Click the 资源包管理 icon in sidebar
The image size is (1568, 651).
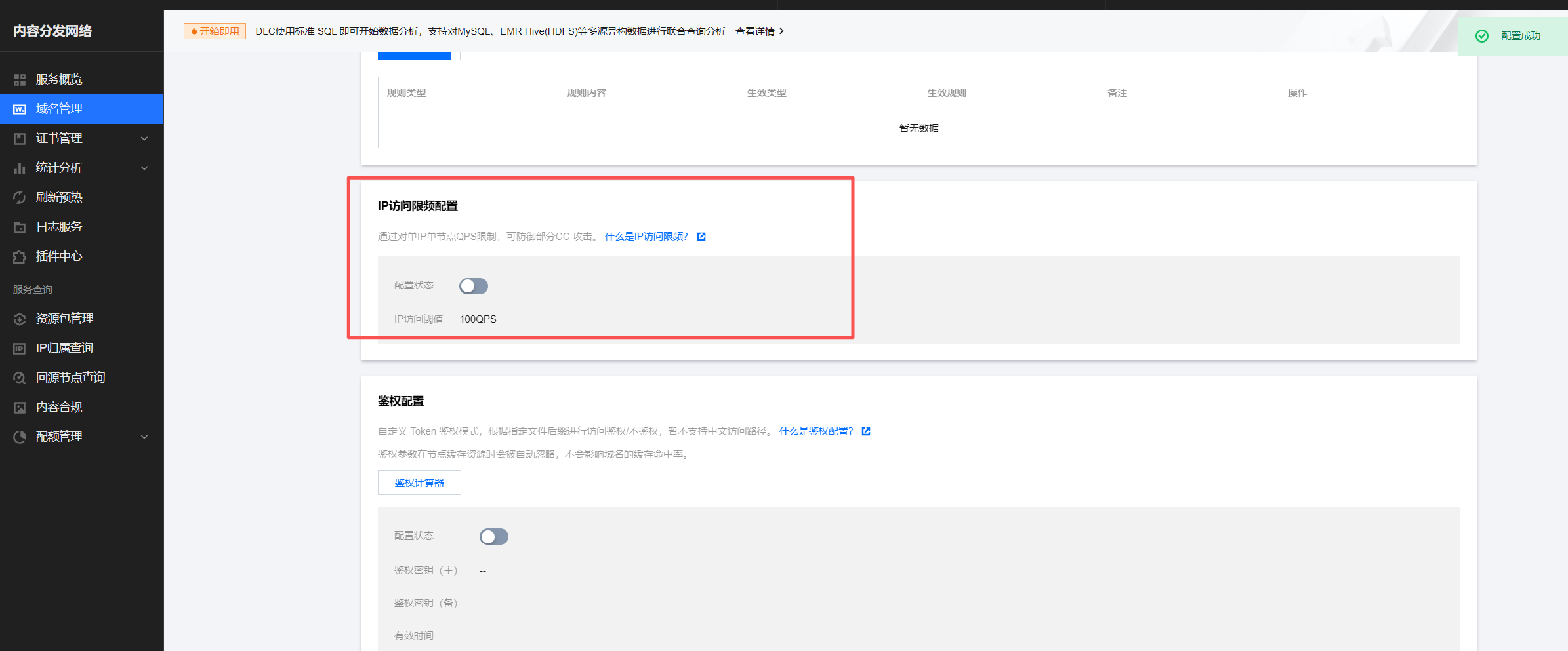pyautogui.click(x=20, y=319)
